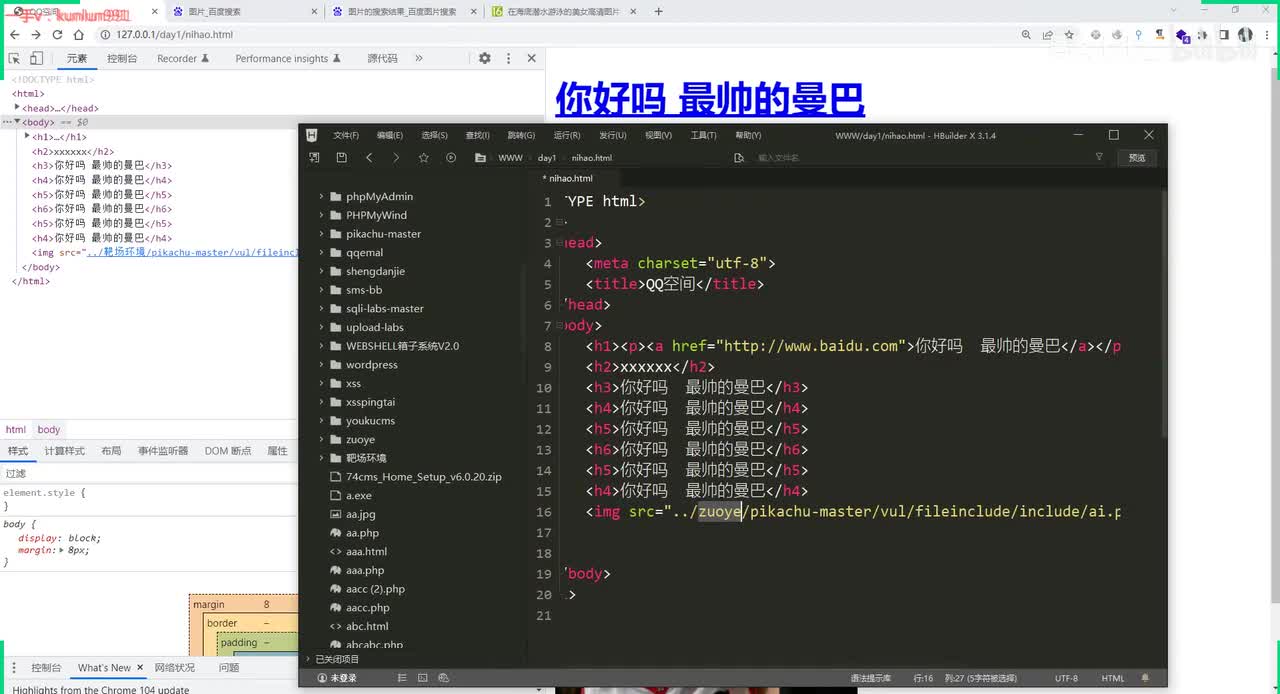Click WWW breadcrumb in HBuilder

(510, 158)
